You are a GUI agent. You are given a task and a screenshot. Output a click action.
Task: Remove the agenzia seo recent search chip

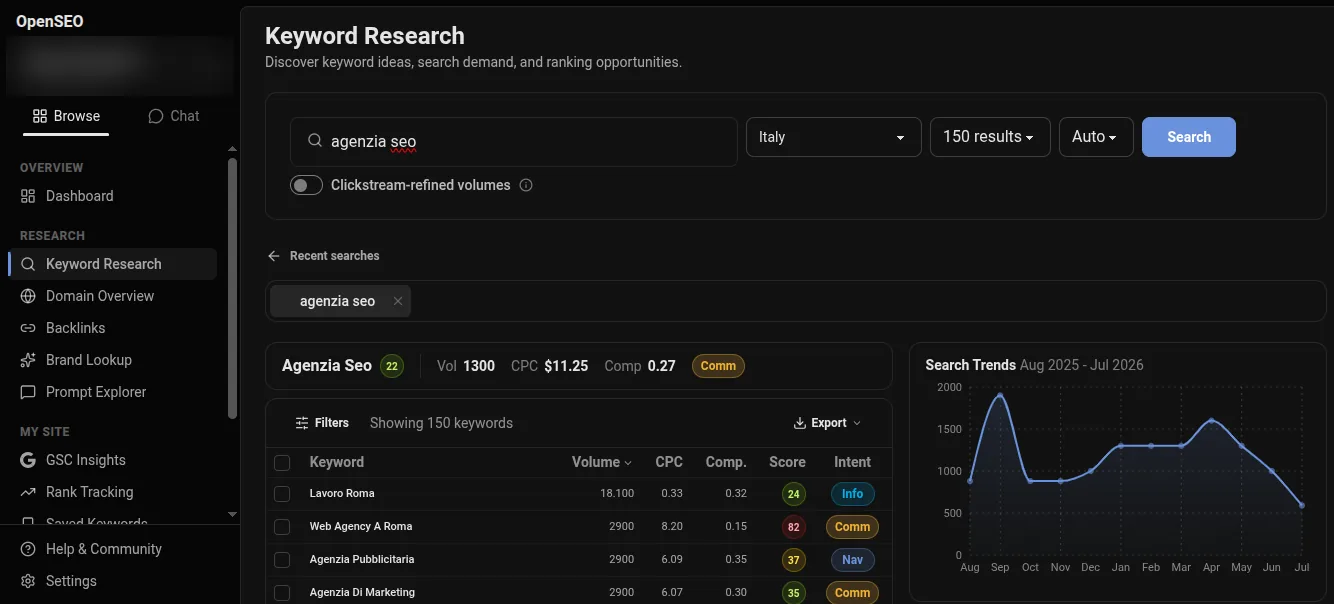coord(398,301)
